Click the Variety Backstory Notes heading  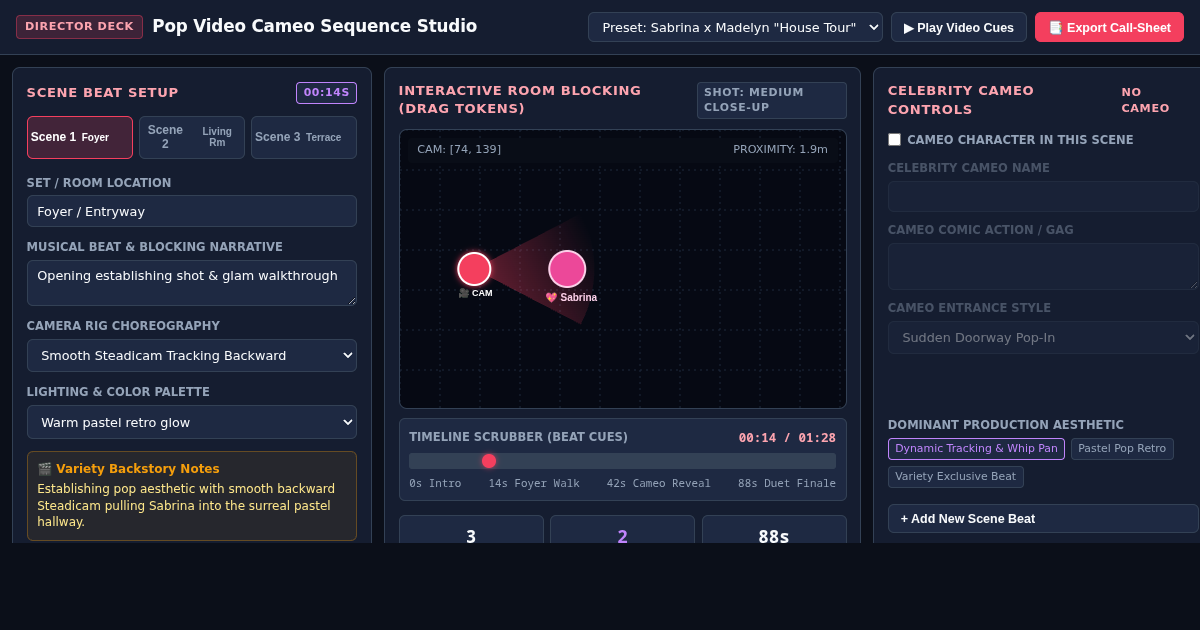128,469
